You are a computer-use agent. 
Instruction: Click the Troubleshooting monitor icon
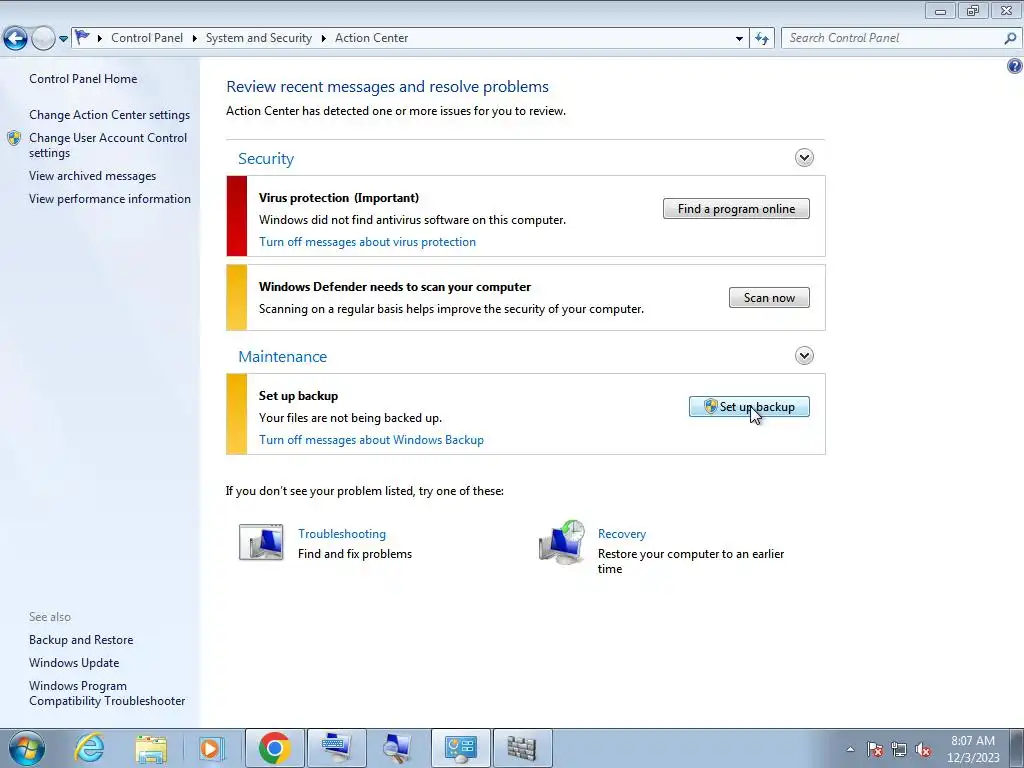tap(261, 542)
